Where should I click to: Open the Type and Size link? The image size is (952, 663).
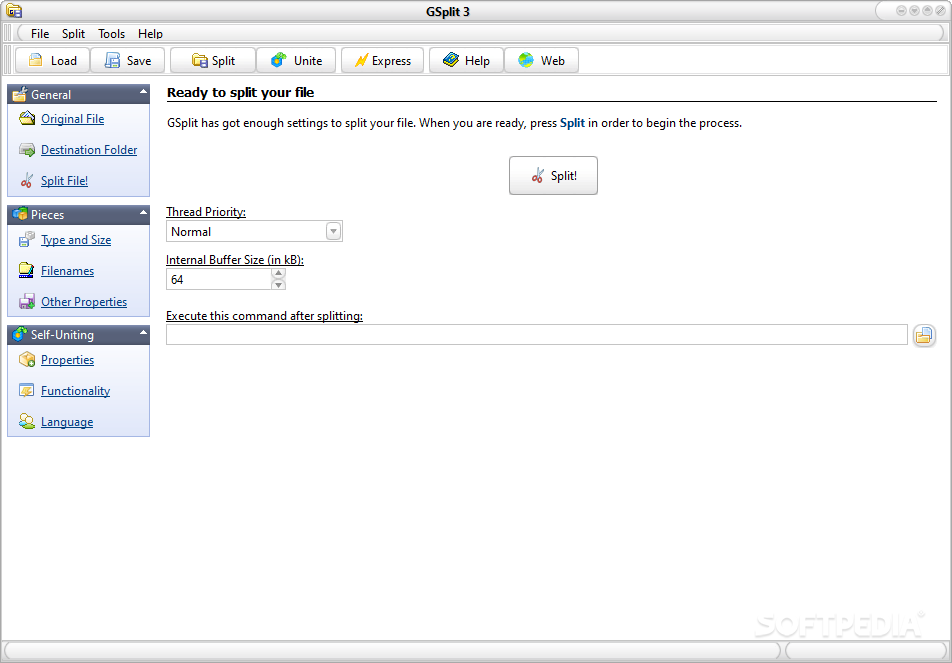tap(76, 240)
